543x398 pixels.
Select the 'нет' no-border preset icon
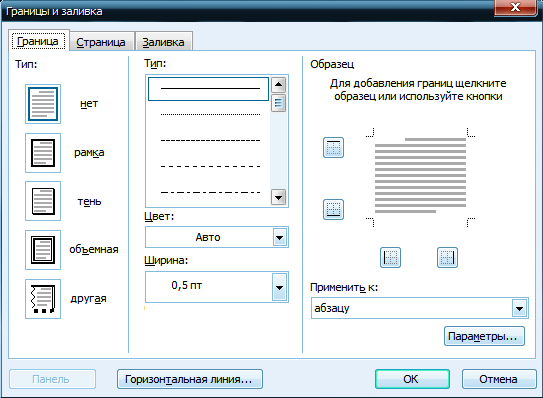tap(43, 104)
